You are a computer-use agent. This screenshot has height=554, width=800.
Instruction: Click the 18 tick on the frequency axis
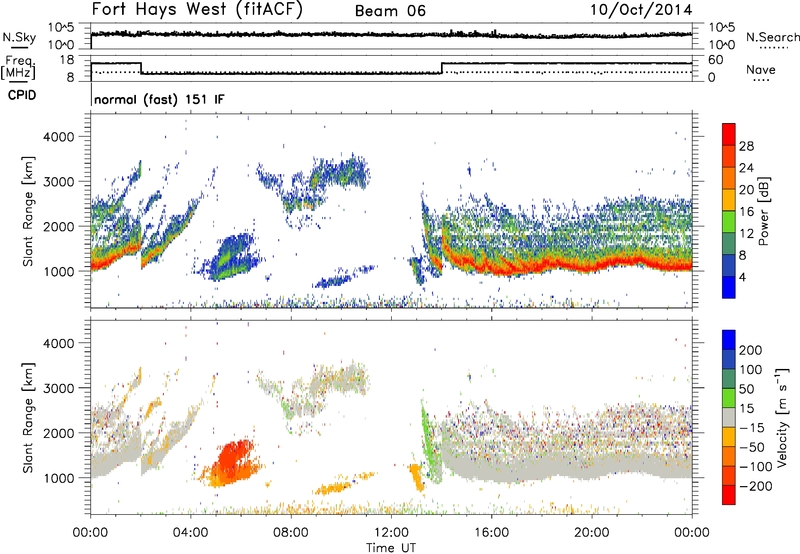(67, 60)
